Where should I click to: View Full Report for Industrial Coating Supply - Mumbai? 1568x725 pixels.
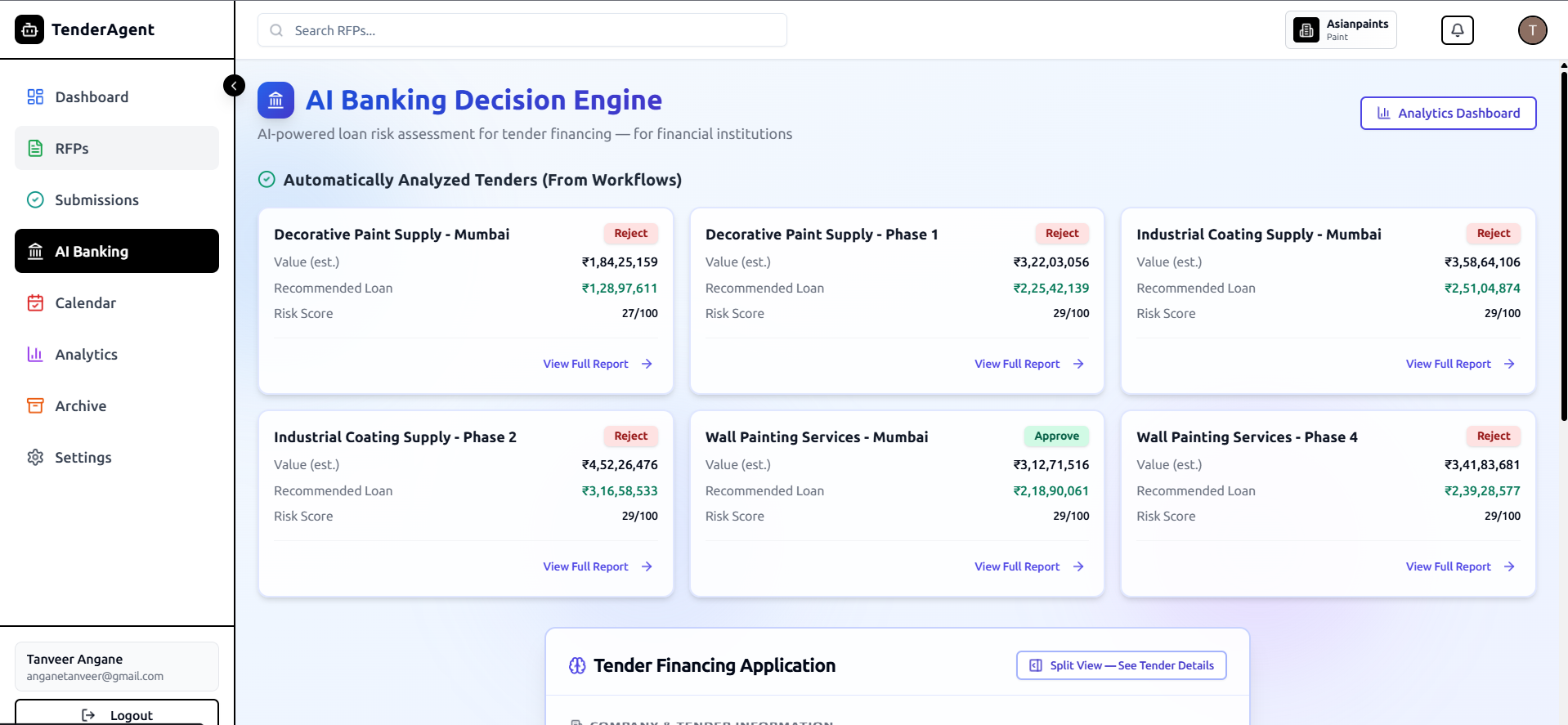click(1461, 364)
